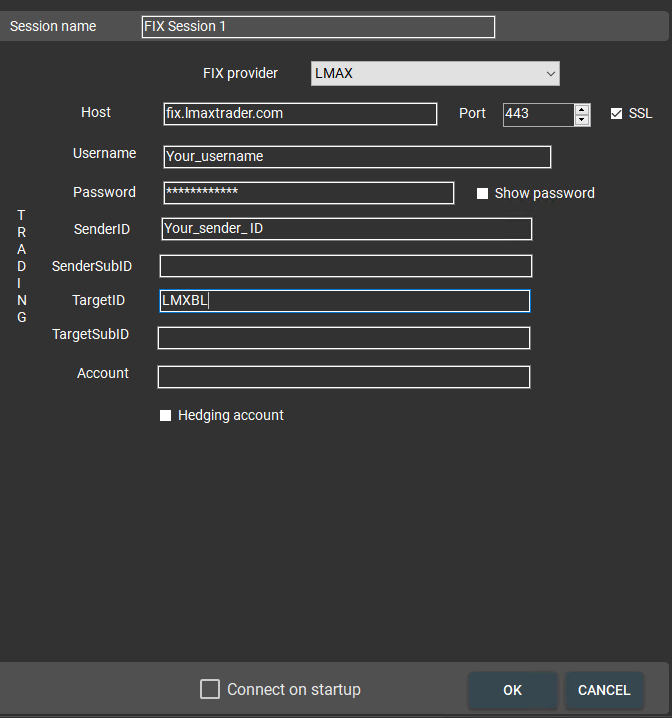Enable the Show password checkbox
This screenshot has width=672, height=718.
tap(482, 194)
